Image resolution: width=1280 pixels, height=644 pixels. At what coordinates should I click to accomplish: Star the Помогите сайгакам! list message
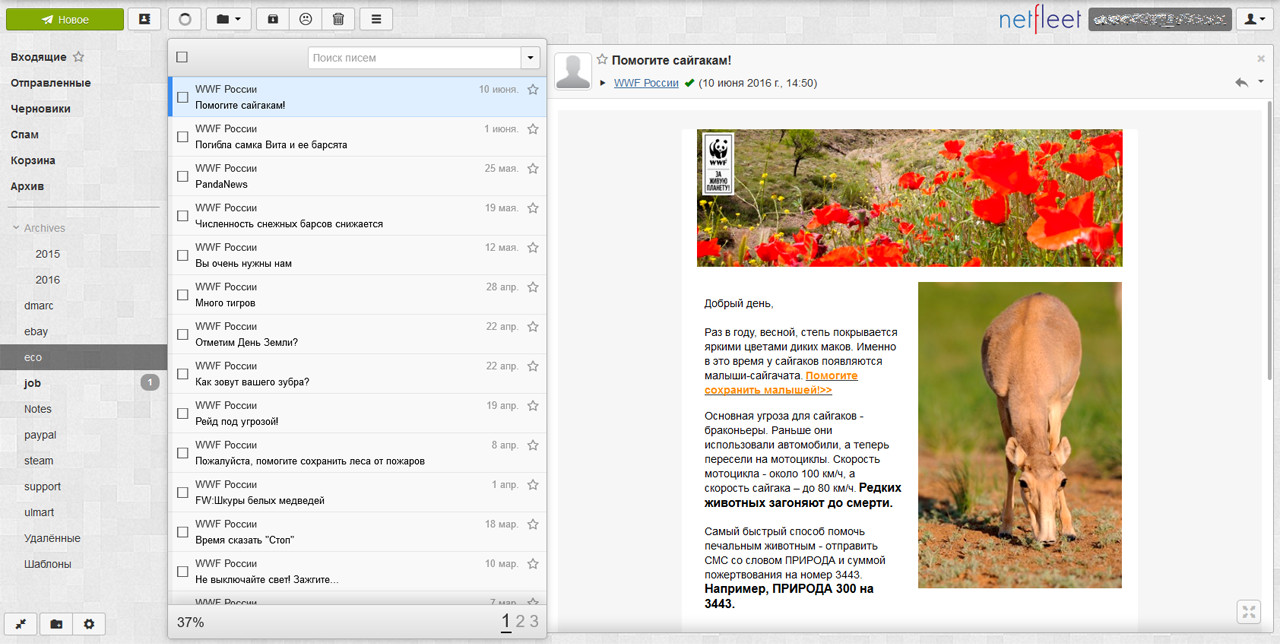[x=533, y=89]
